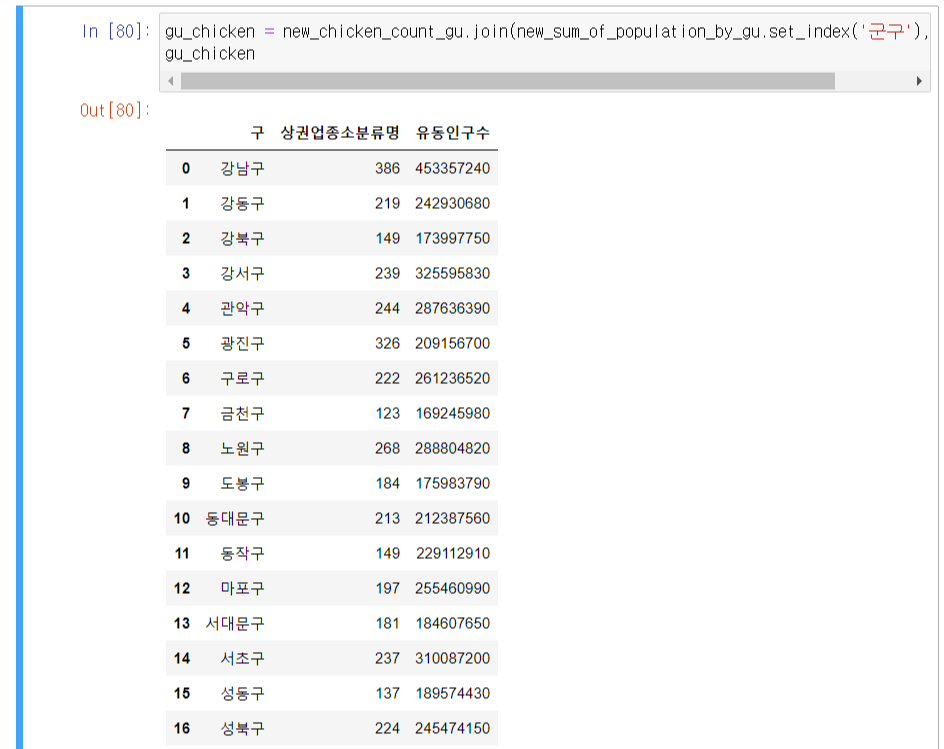This screenshot has width=944, height=749.
Task: Click row index 16 of the table
Action: [x=182, y=729]
